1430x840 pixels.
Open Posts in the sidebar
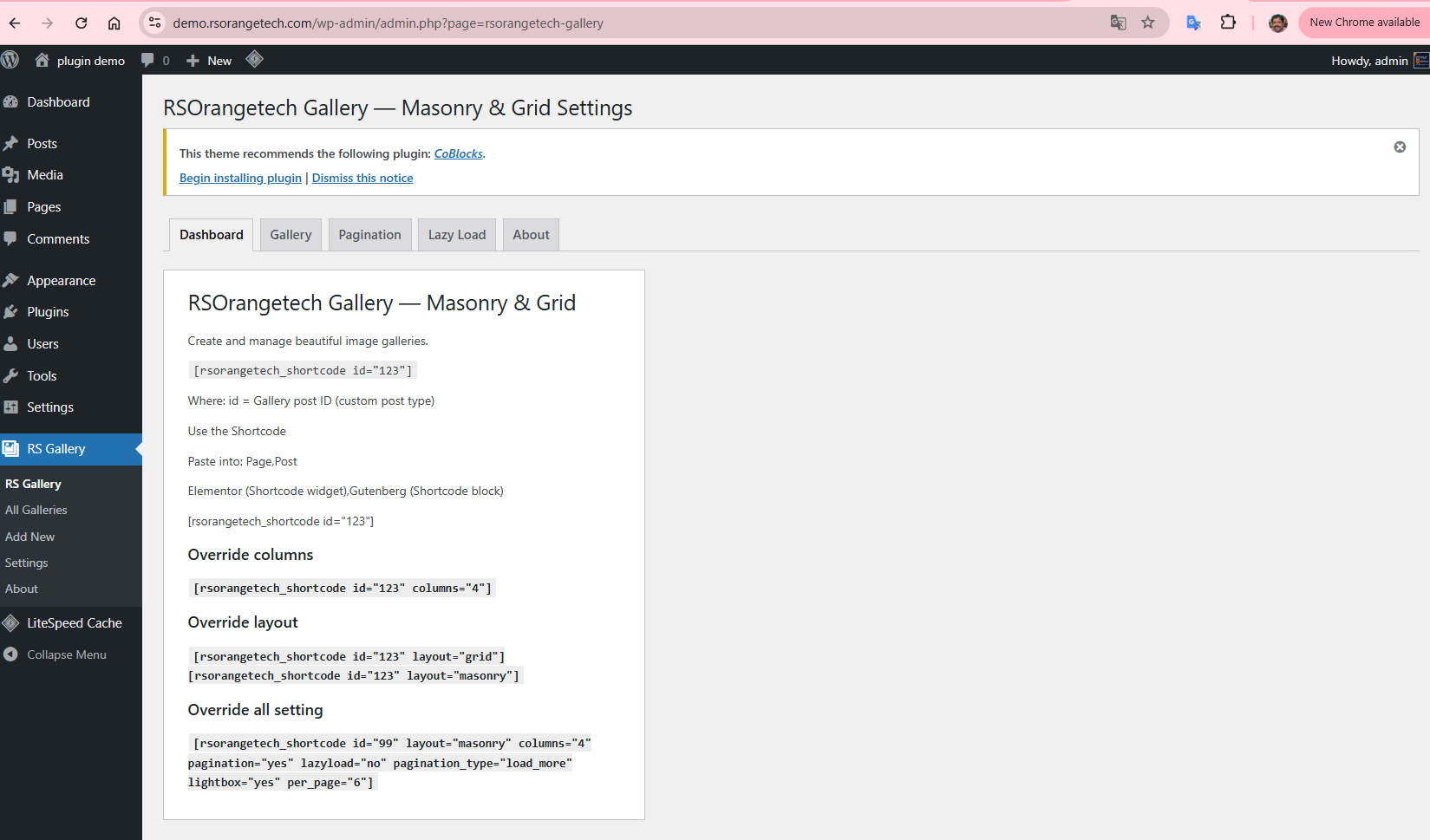(x=71, y=144)
